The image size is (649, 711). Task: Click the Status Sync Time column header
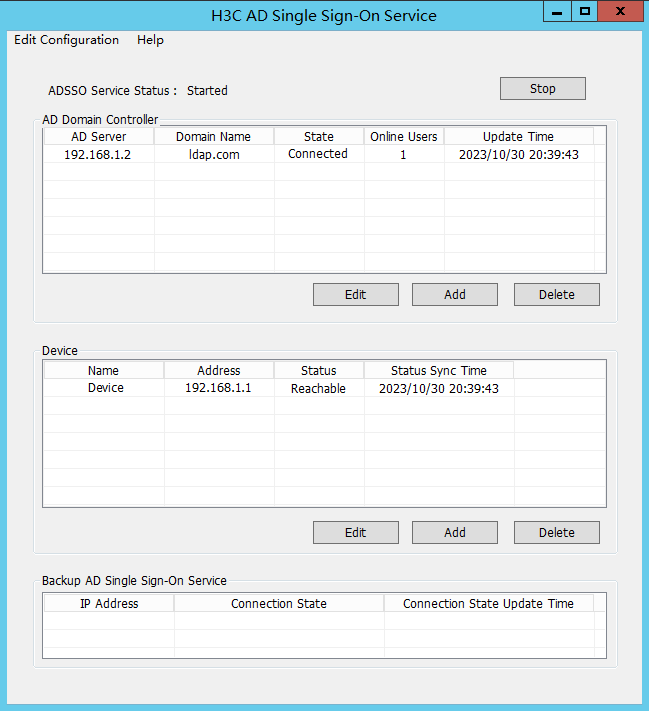[439, 370]
